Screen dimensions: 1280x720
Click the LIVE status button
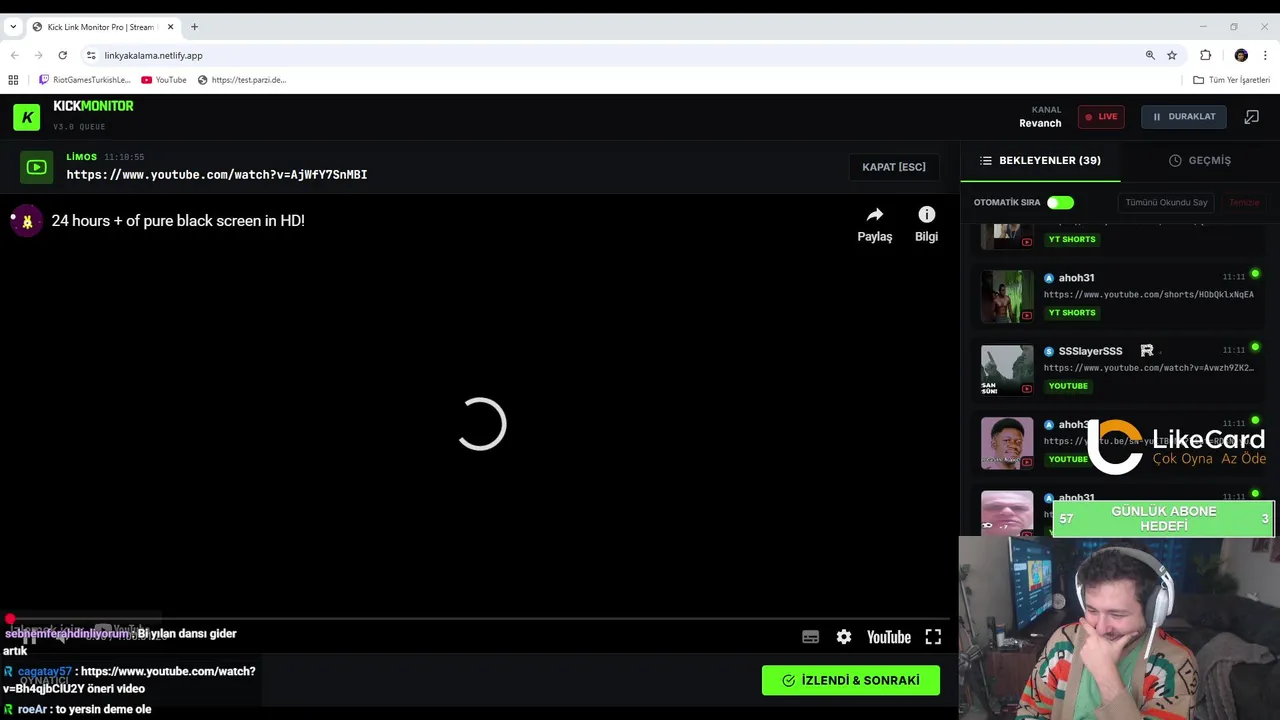click(x=1101, y=117)
